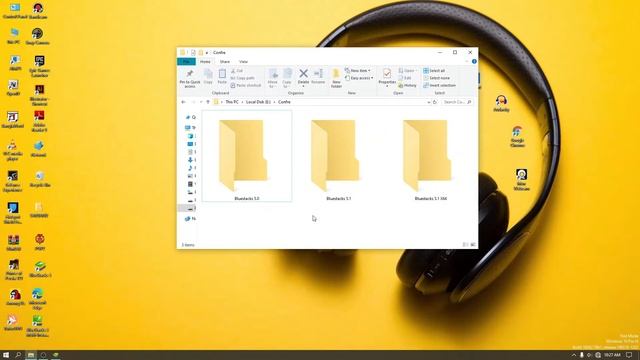This screenshot has width=640, height=360.
Task: Switch to the Share ribbon tab
Action: pos(224,62)
